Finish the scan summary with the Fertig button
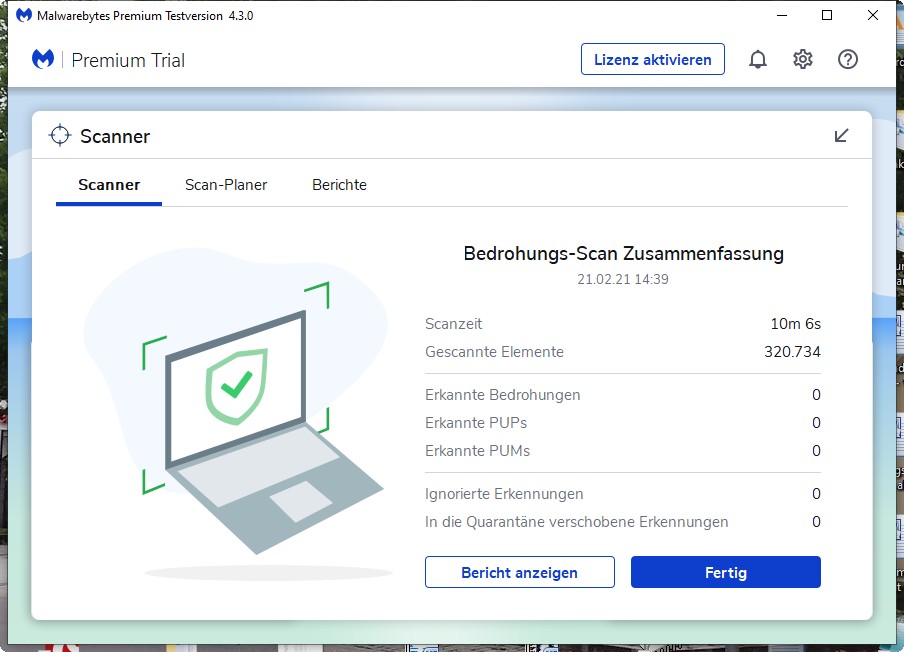Viewport: 904px width, 652px height. point(725,572)
